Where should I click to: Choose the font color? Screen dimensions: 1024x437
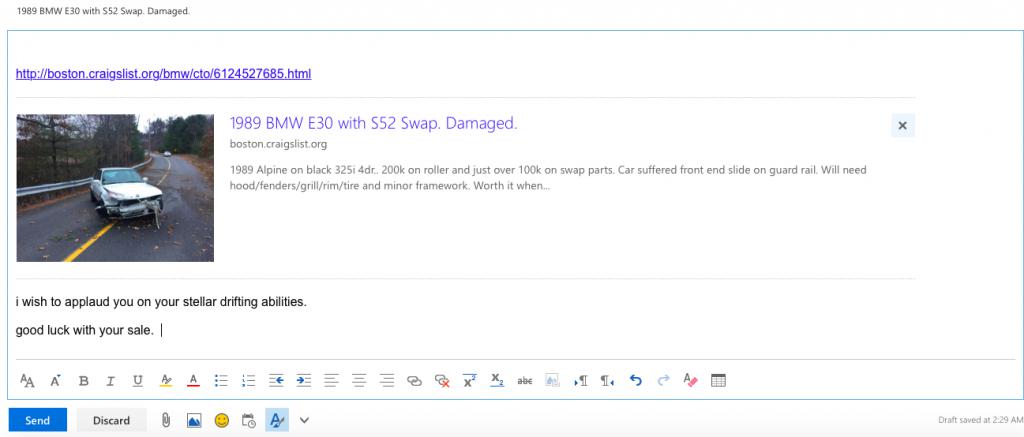tap(193, 381)
